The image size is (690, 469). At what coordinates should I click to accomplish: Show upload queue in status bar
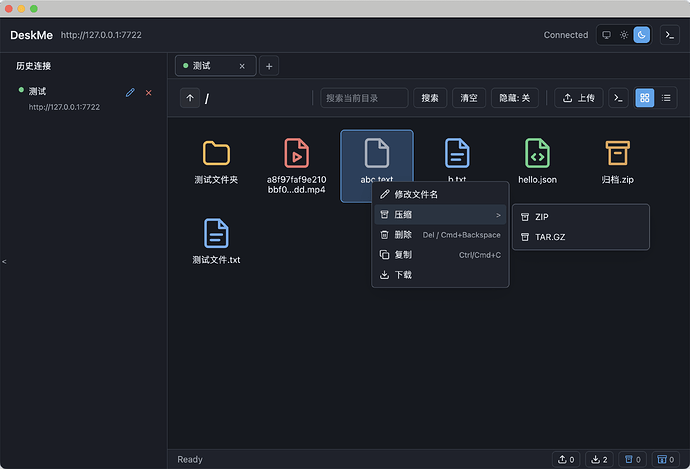(566, 459)
